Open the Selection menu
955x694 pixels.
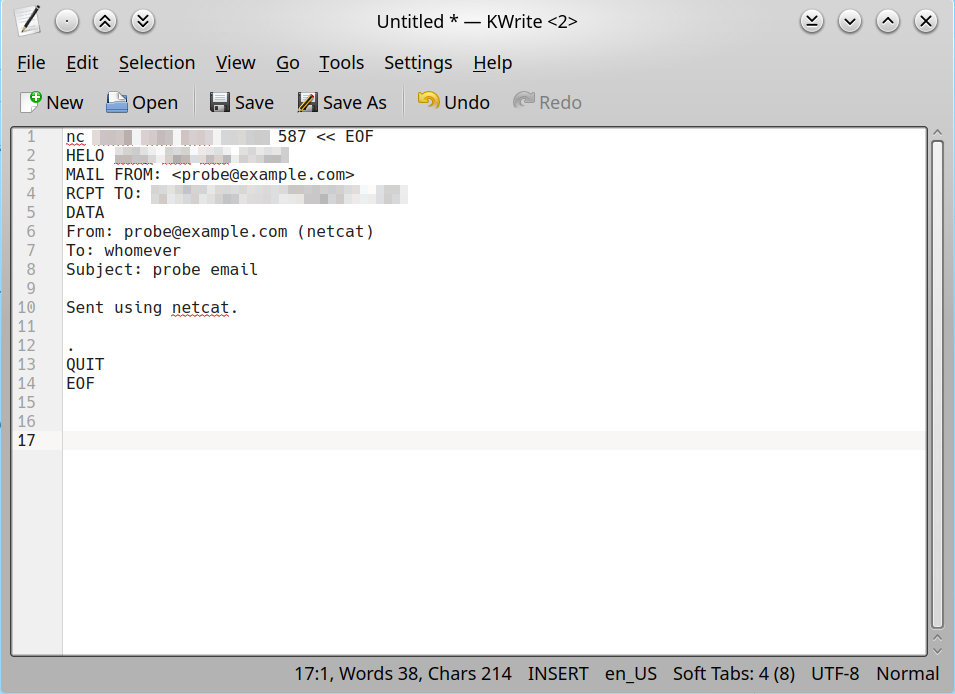click(157, 63)
